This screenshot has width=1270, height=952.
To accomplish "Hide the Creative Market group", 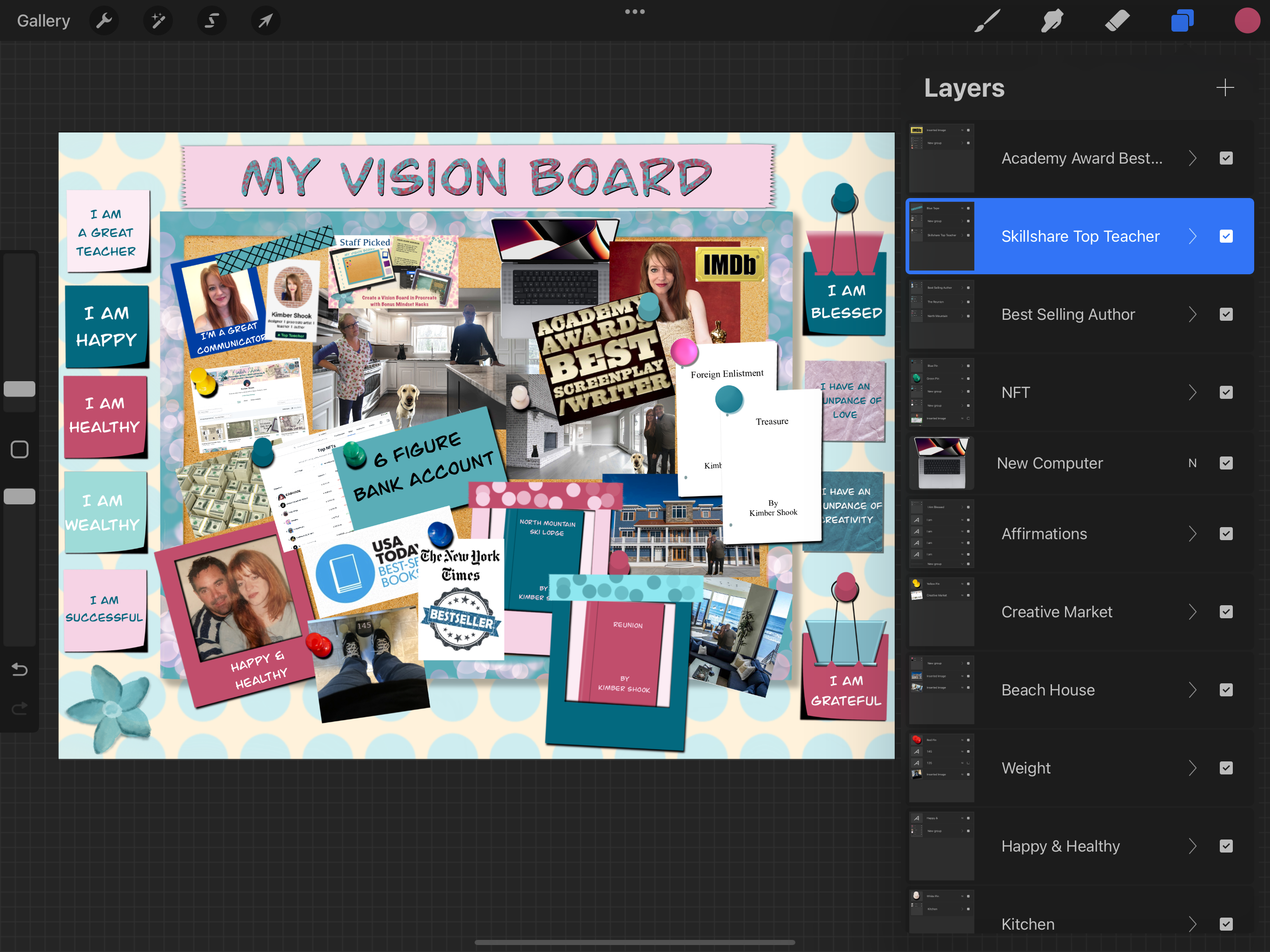I will 1226,612.
